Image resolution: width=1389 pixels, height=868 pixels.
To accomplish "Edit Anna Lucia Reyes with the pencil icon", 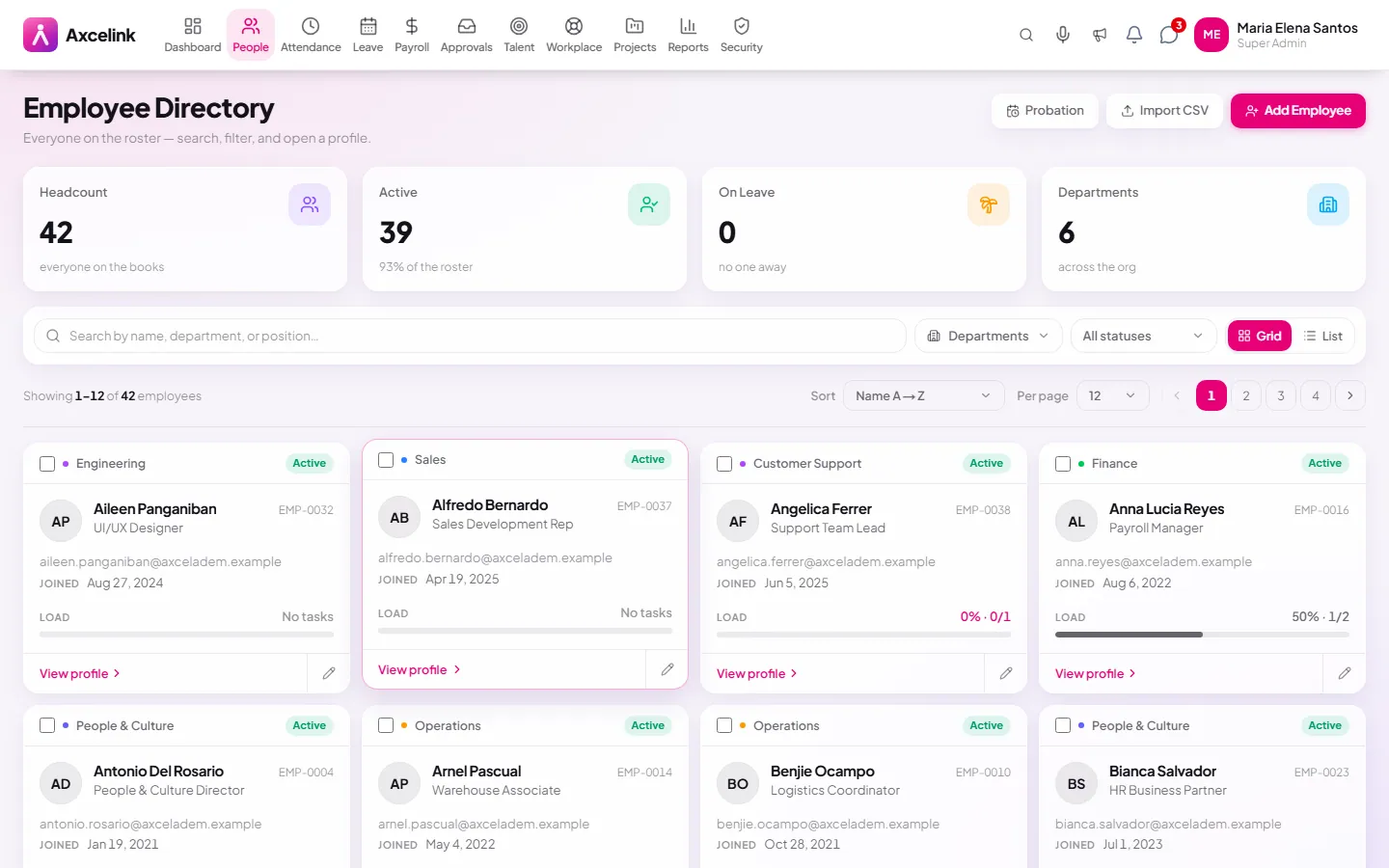I will point(1345,673).
